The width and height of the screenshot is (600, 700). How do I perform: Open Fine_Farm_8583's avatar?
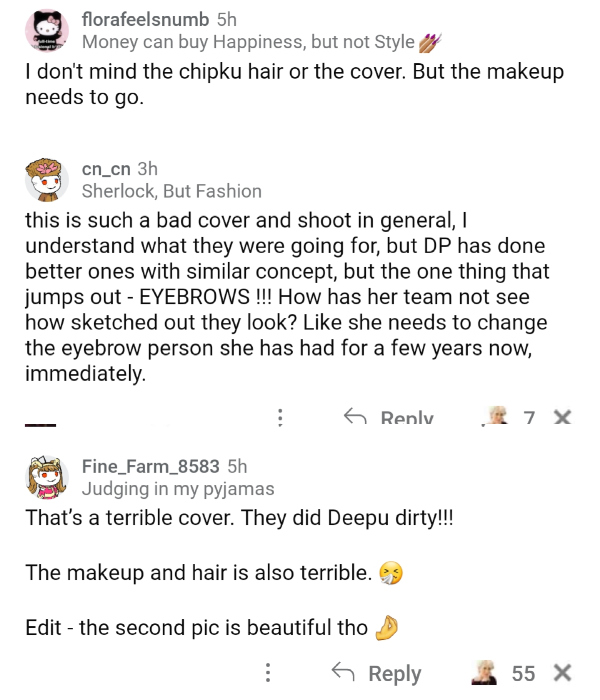(x=46, y=478)
